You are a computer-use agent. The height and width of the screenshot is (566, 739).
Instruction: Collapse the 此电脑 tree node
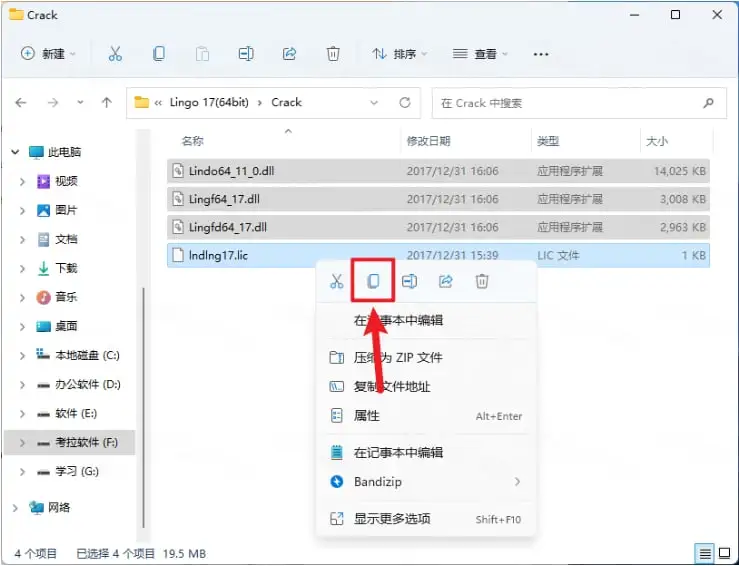tap(15, 152)
